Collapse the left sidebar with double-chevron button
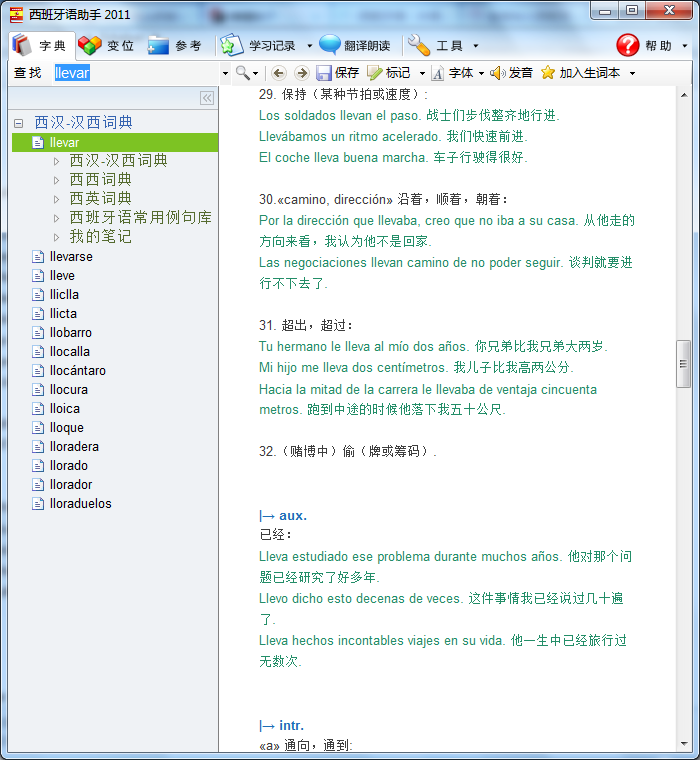The image size is (700, 760). [x=207, y=98]
